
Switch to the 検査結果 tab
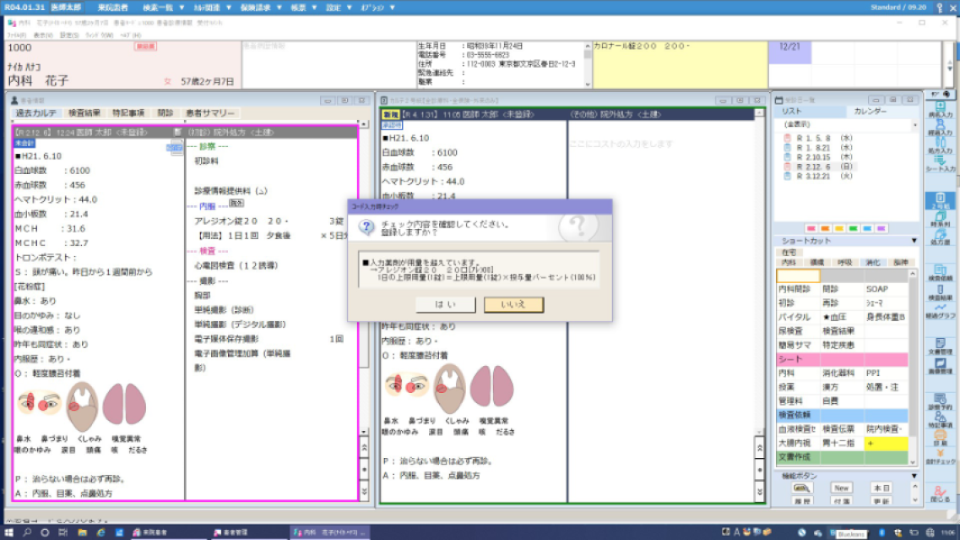(x=85, y=114)
